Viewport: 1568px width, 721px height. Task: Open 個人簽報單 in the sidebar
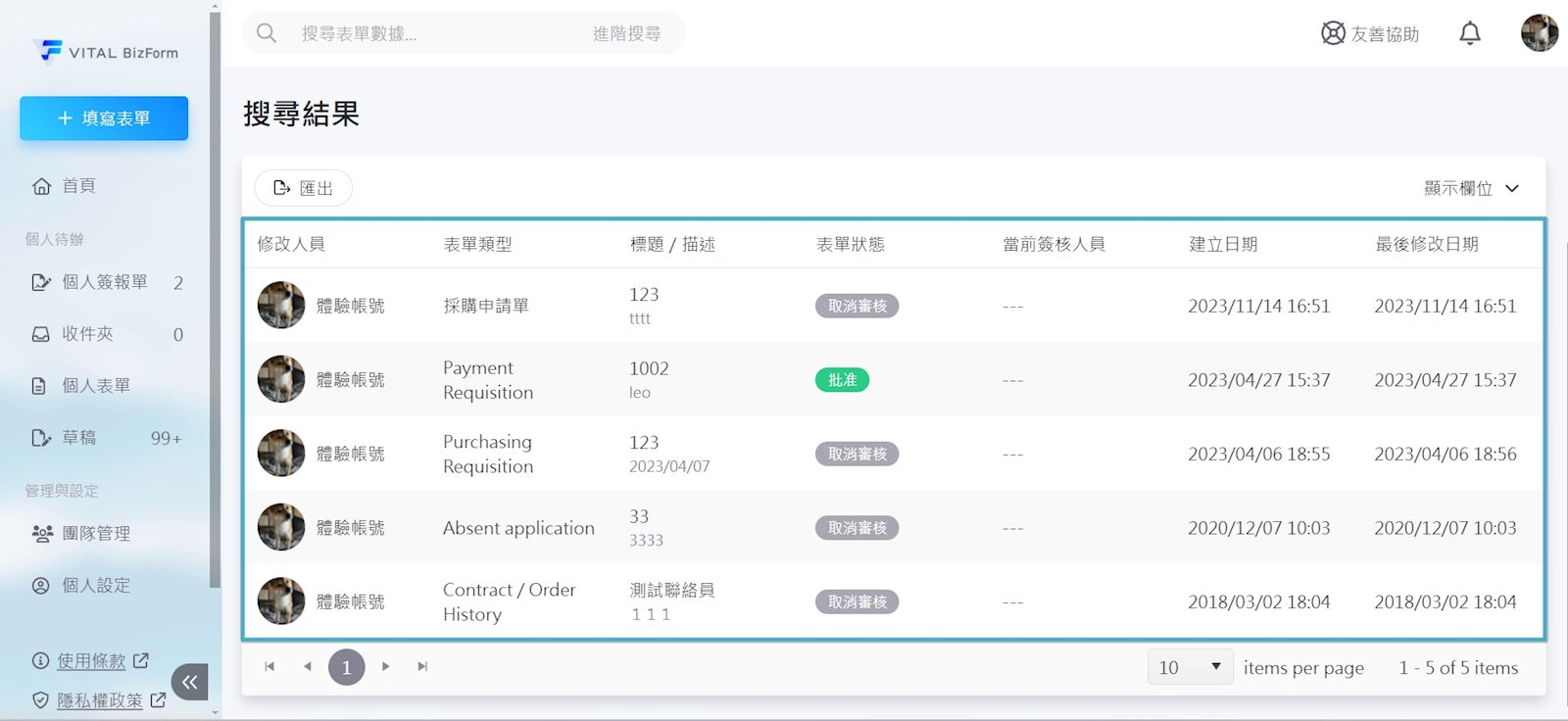(105, 282)
